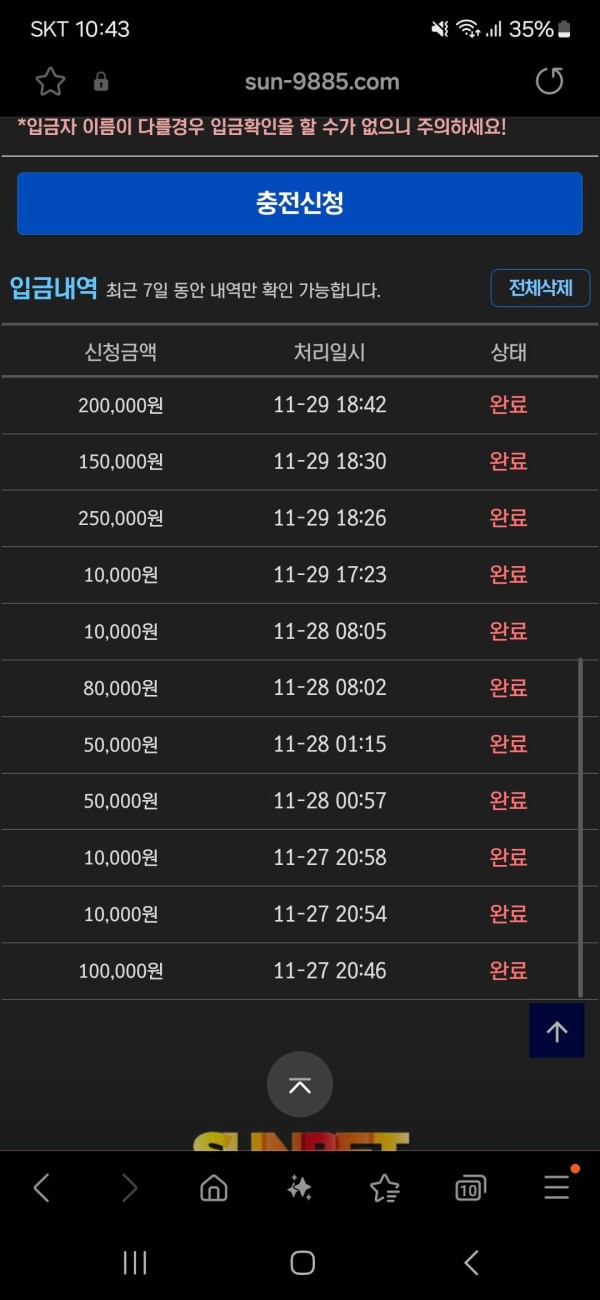Viewport: 600px width, 1300px height.
Task: Tap the bookmark star icon in address bar
Action: (50, 82)
